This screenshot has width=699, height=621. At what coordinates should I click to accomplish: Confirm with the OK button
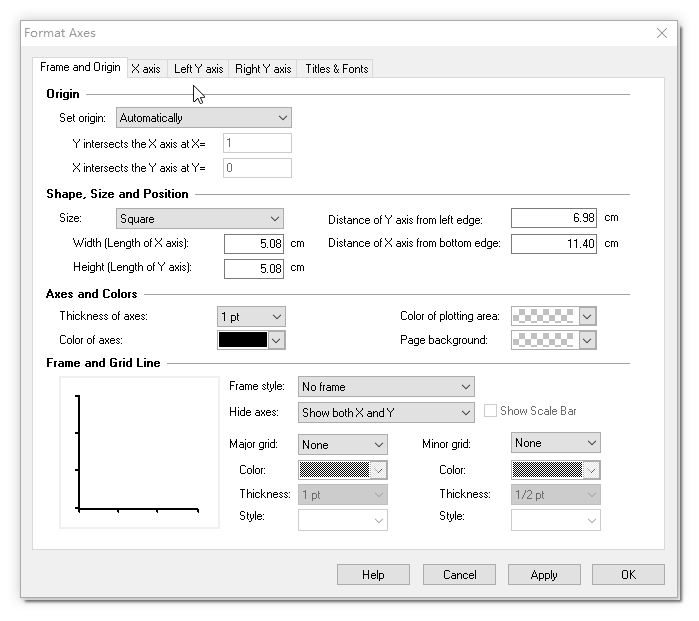tap(628, 575)
